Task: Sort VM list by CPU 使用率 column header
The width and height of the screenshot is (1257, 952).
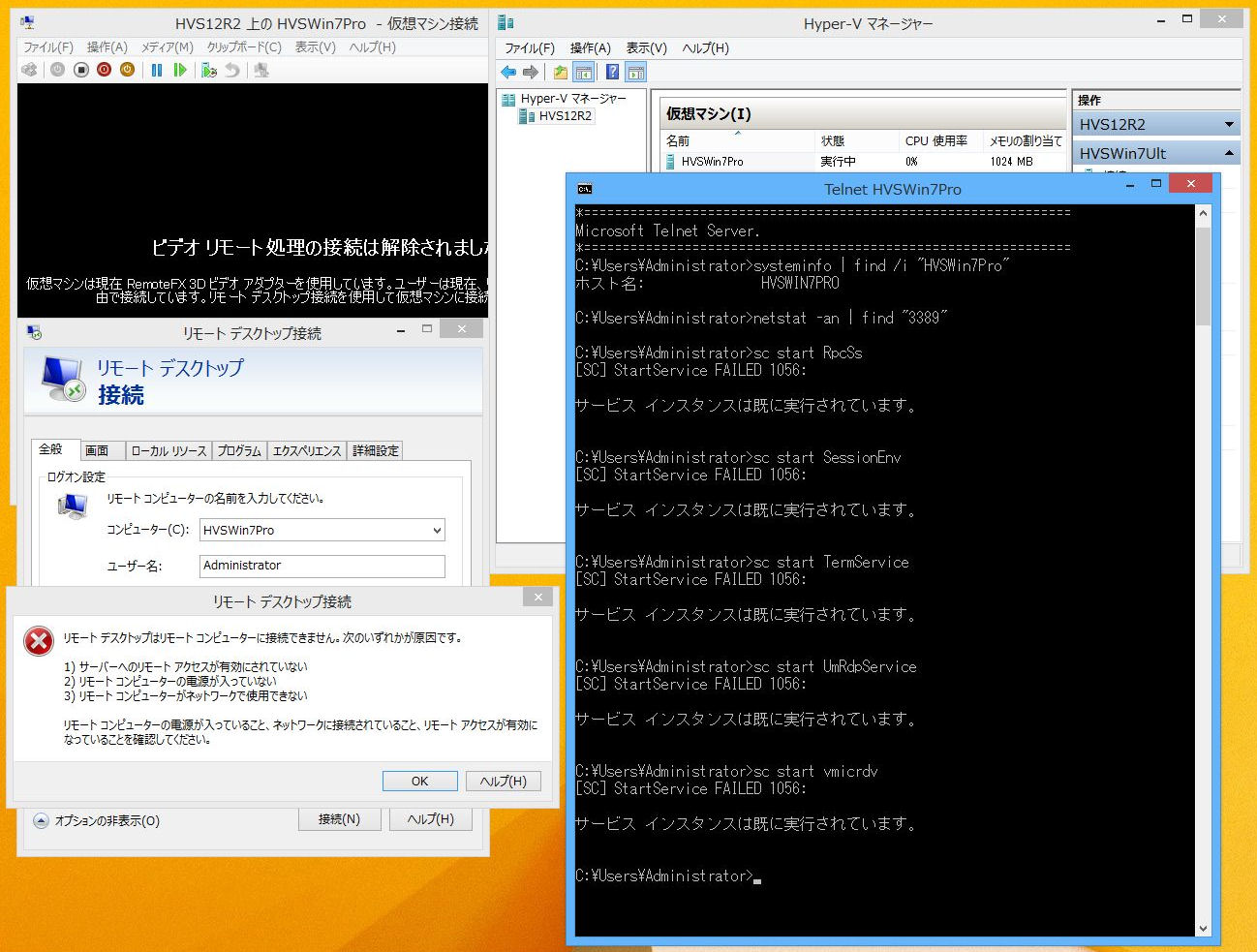Action: coord(940,140)
